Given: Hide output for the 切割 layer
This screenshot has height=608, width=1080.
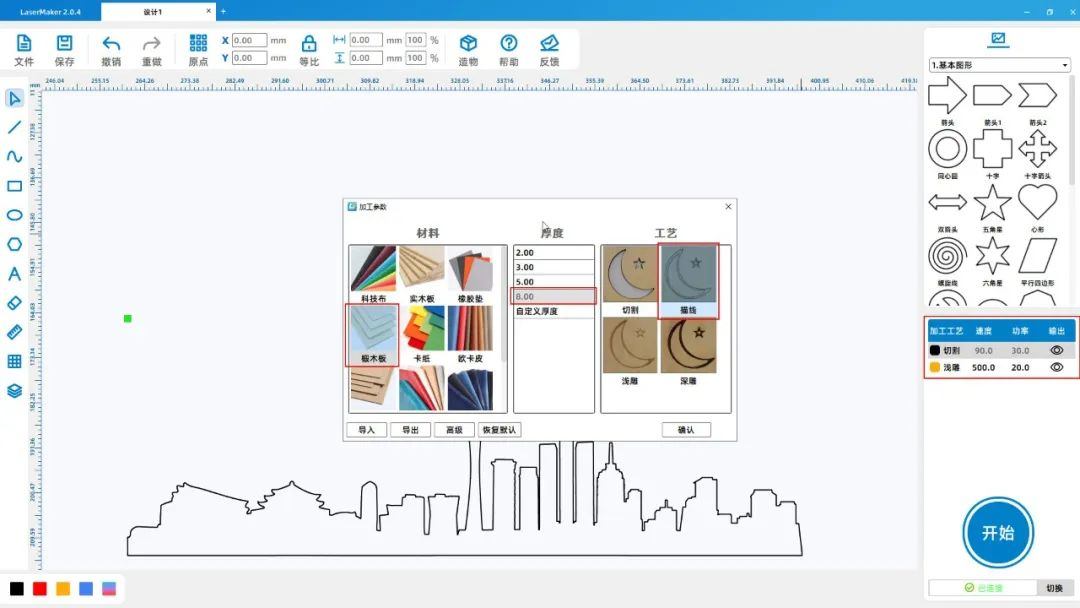Looking at the screenshot, I should 1055,351.
